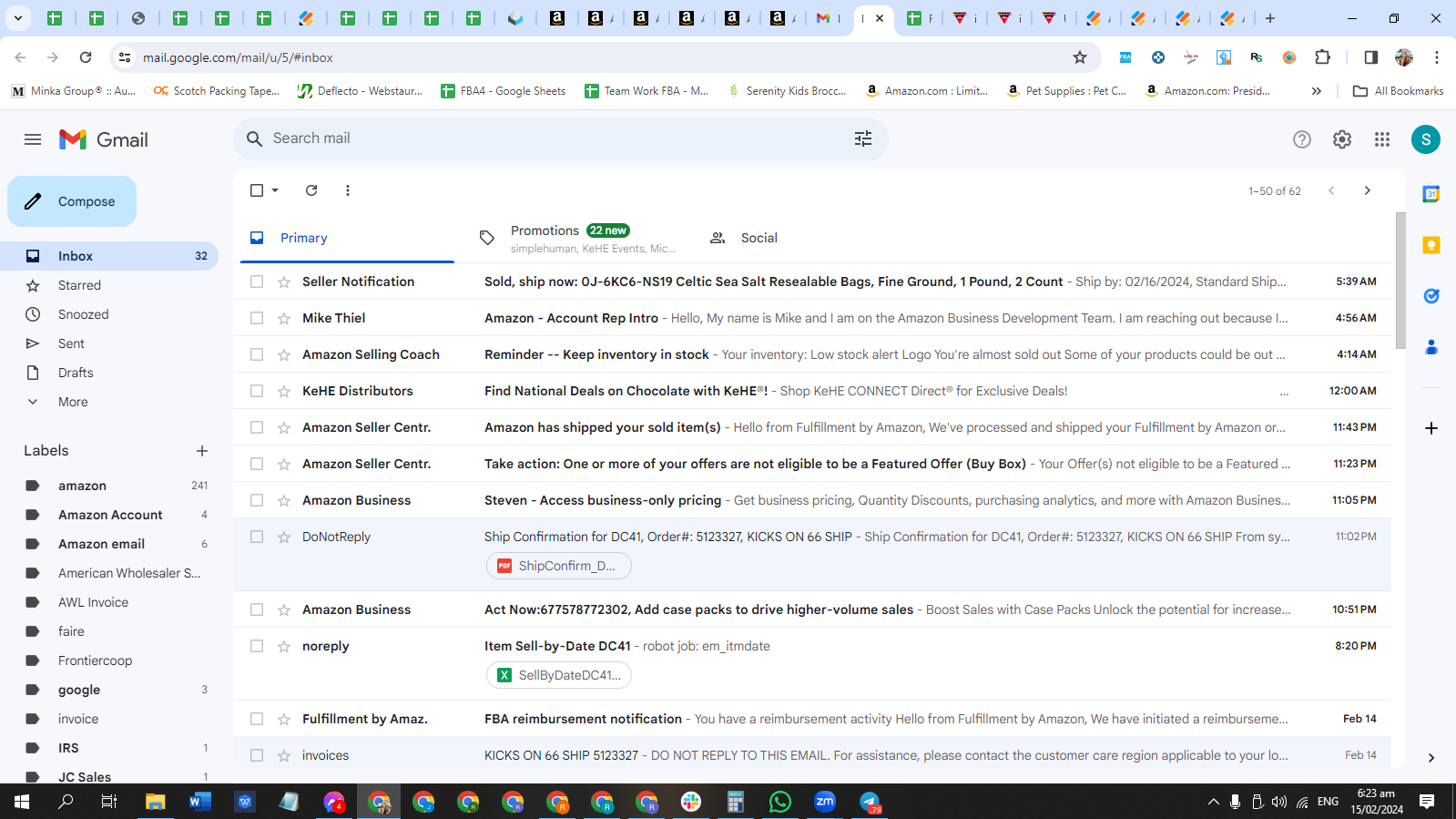Open Google Tasks side panel icon
The height and width of the screenshot is (819, 1456).
tap(1431, 296)
